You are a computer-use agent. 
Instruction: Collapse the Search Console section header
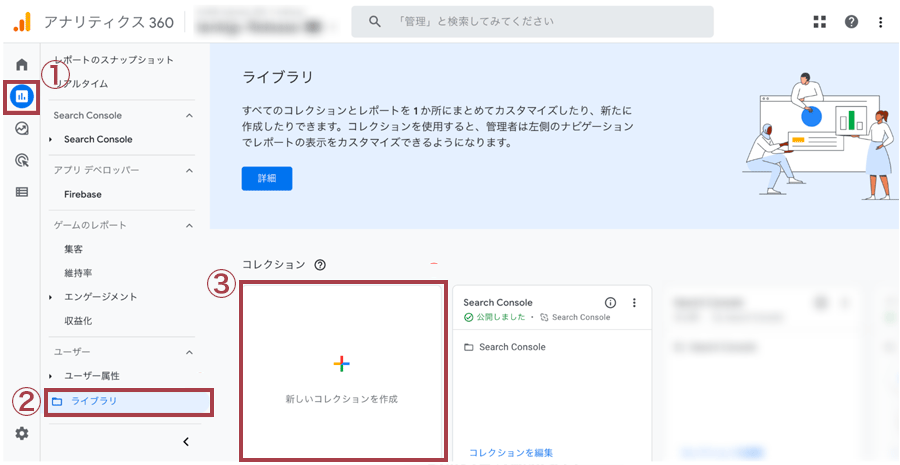tap(189, 116)
